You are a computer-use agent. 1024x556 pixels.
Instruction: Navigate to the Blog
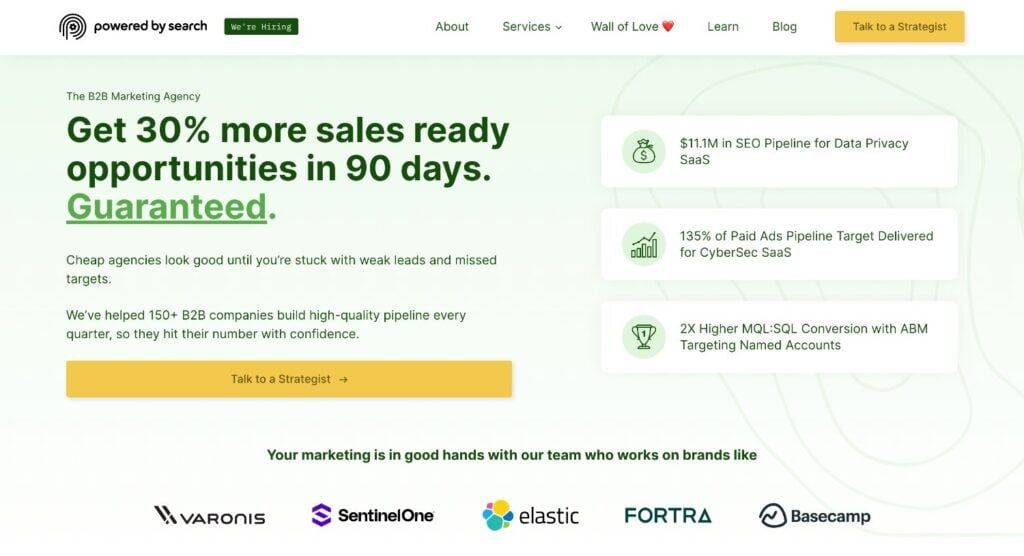pos(784,27)
